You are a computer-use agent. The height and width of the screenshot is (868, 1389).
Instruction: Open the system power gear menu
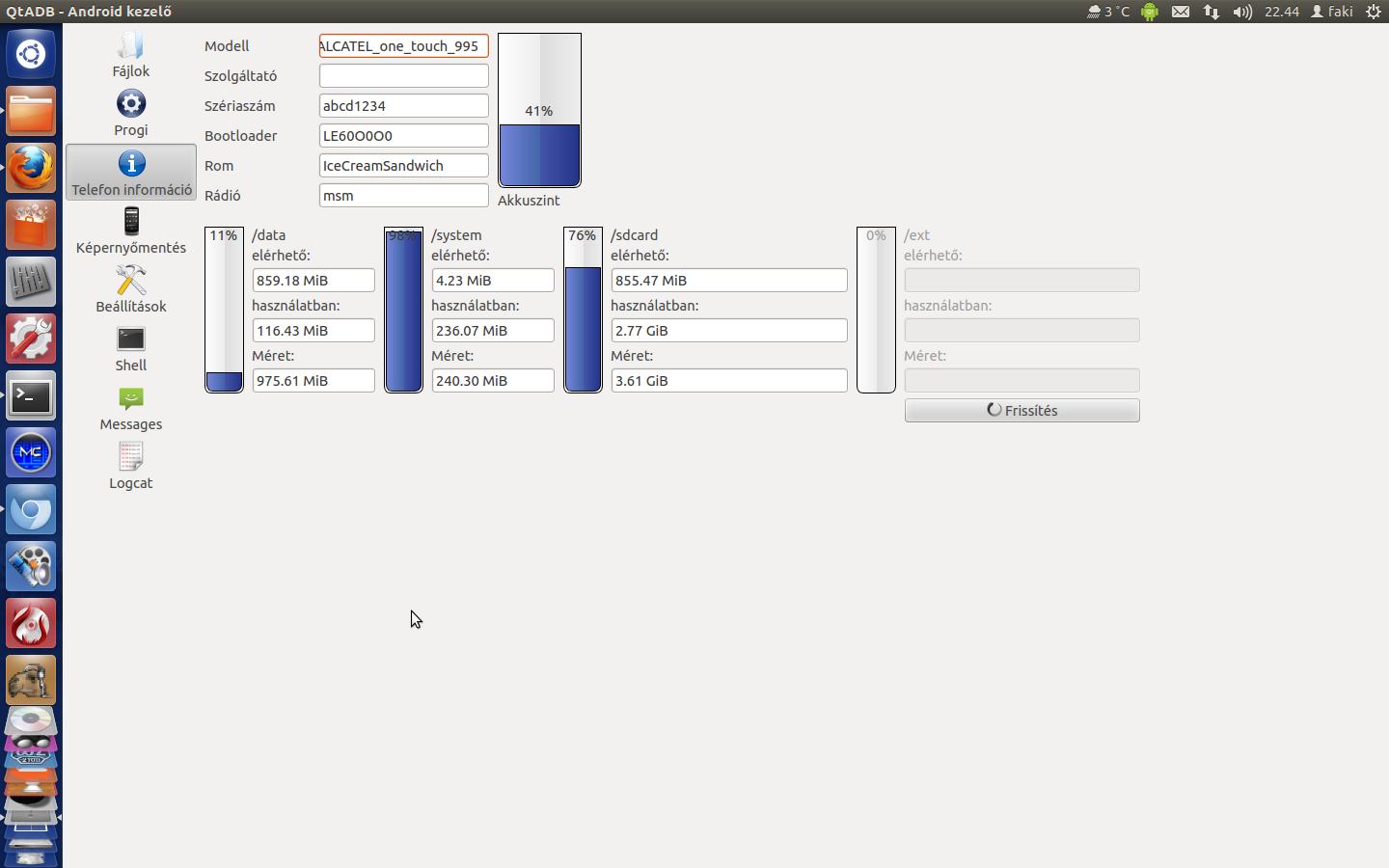pos(1374,12)
